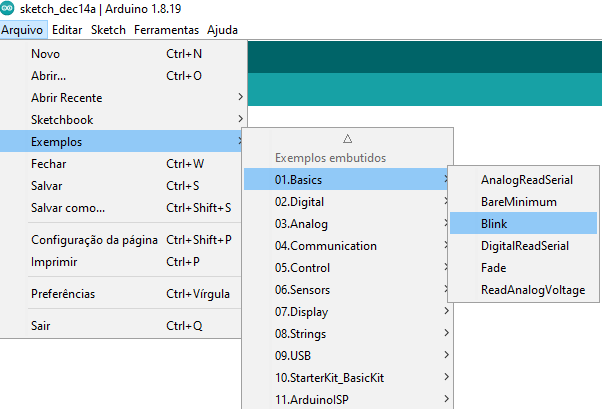Expand the 08.Strings examples category
Viewport: 602px width, 409px height.
coord(347,333)
